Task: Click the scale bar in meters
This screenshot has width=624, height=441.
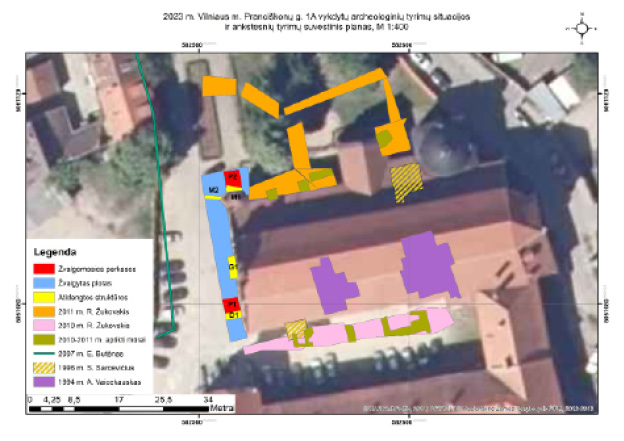Action: 118,401
